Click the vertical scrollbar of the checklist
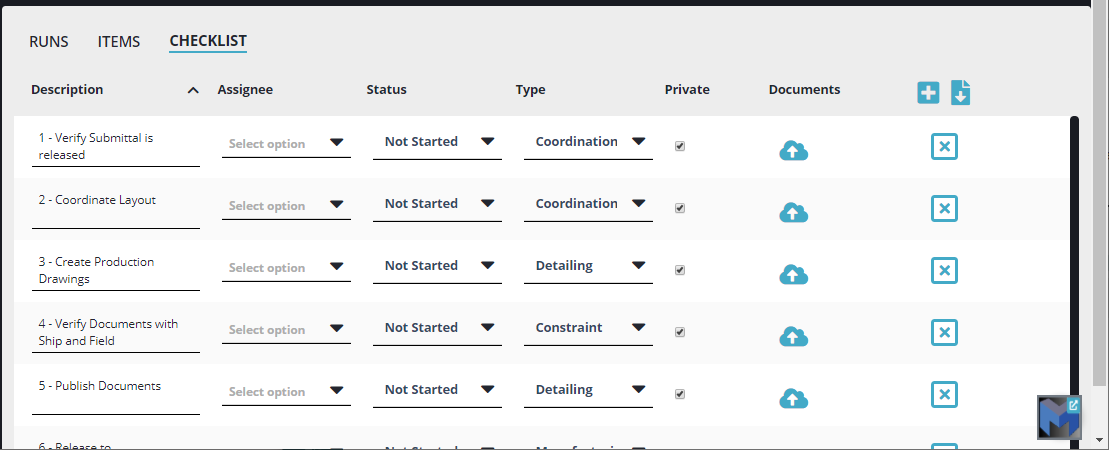The height and width of the screenshot is (450, 1109). [x=1074, y=250]
